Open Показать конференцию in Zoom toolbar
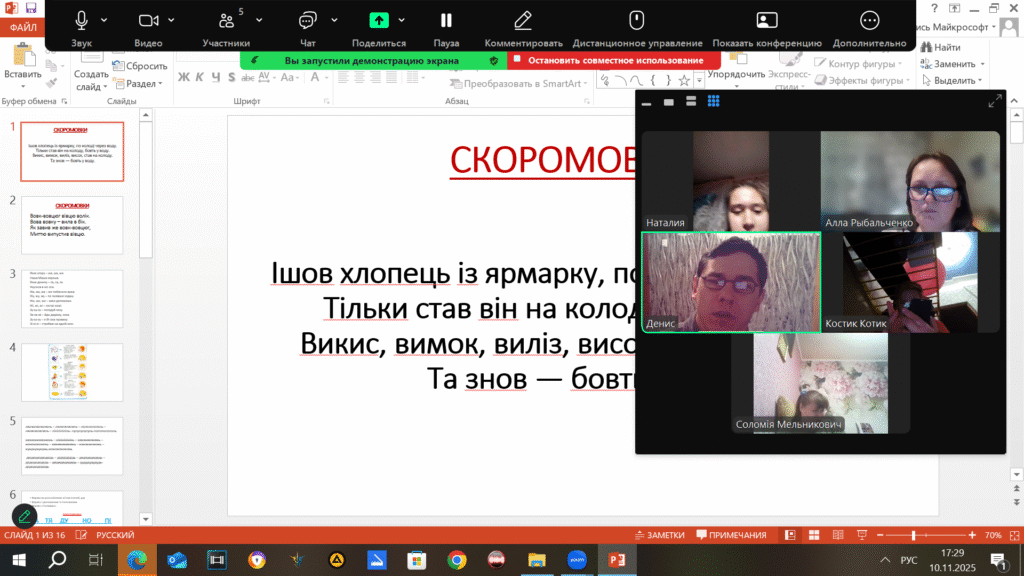The height and width of the screenshot is (576, 1024). click(767, 21)
